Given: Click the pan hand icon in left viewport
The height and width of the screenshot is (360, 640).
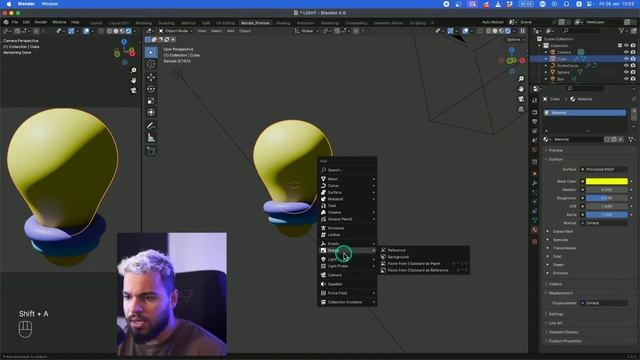Looking at the screenshot, I should point(133,80).
